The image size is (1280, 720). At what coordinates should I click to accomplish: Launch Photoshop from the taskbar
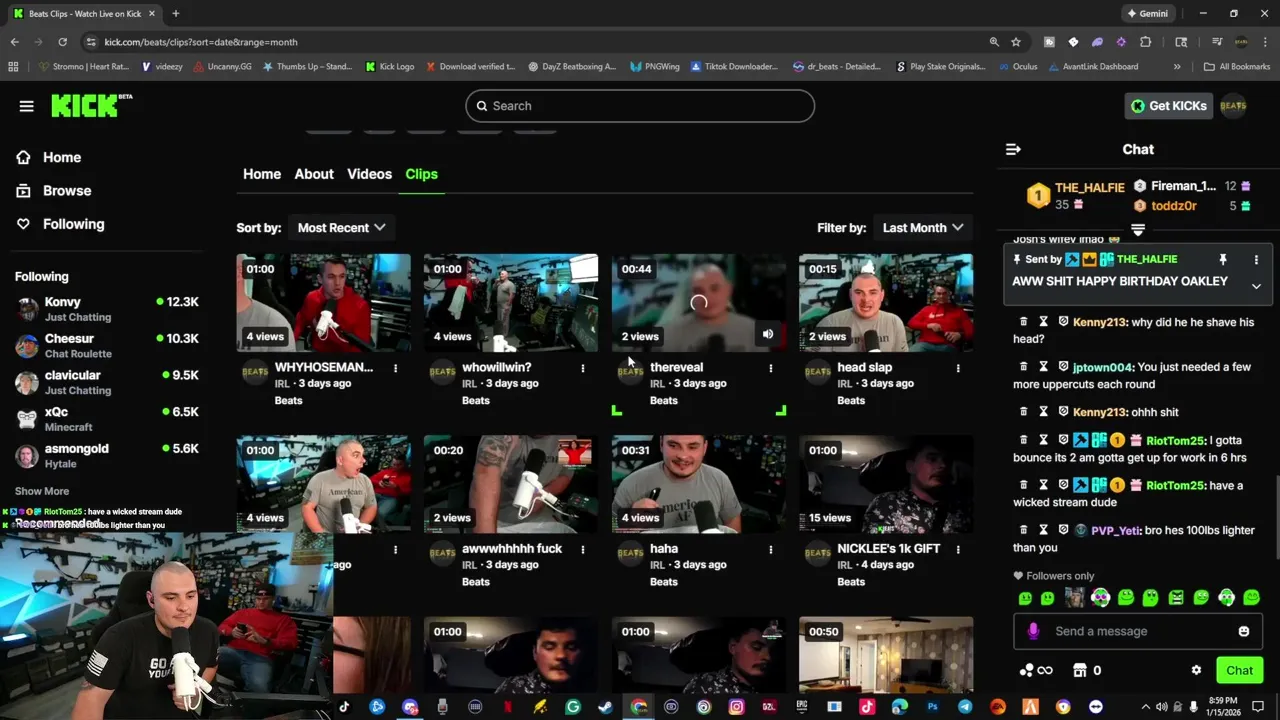[932, 707]
